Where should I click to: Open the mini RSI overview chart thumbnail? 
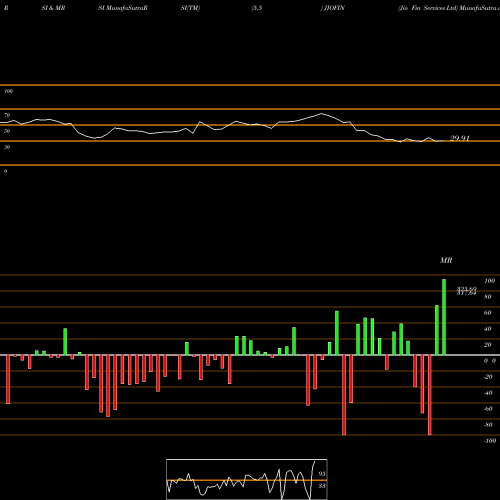(247, 479)
